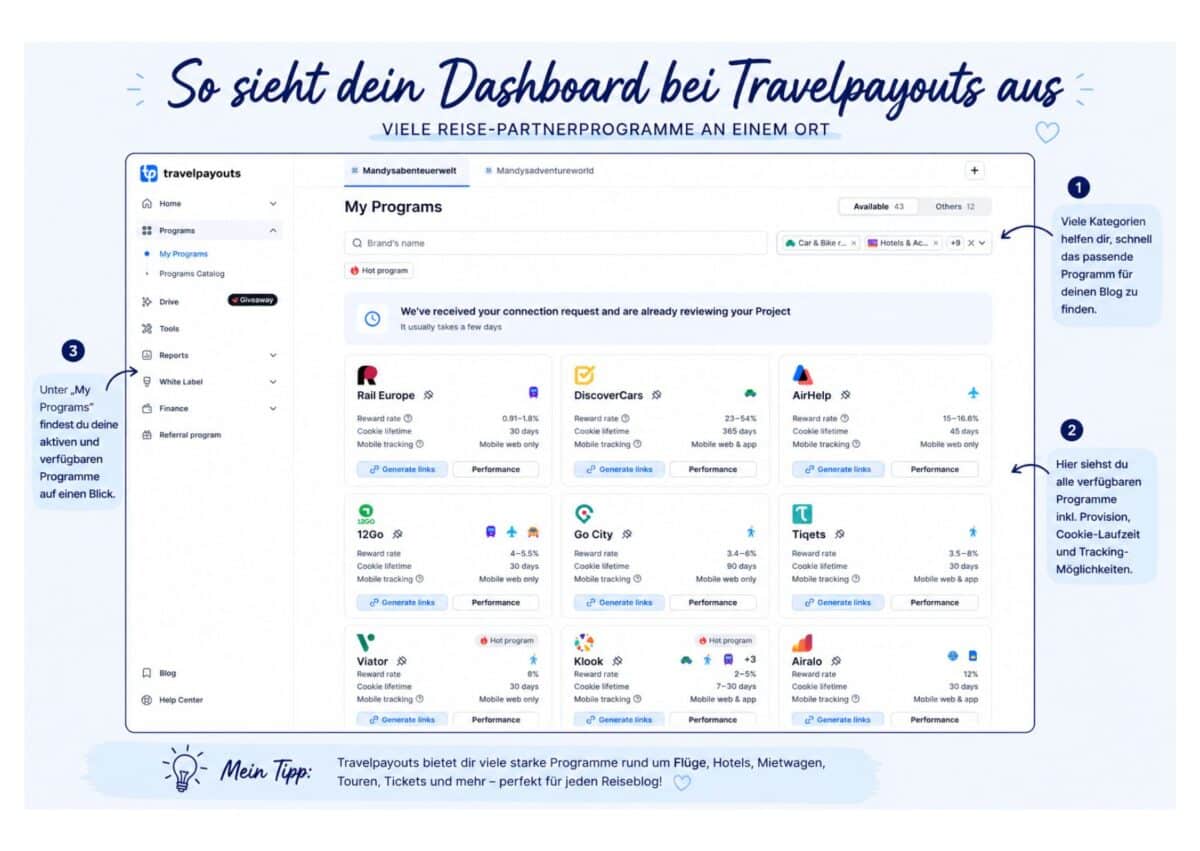
Task: Click Rail Europe's train category icon
Action: coord(534,393)
